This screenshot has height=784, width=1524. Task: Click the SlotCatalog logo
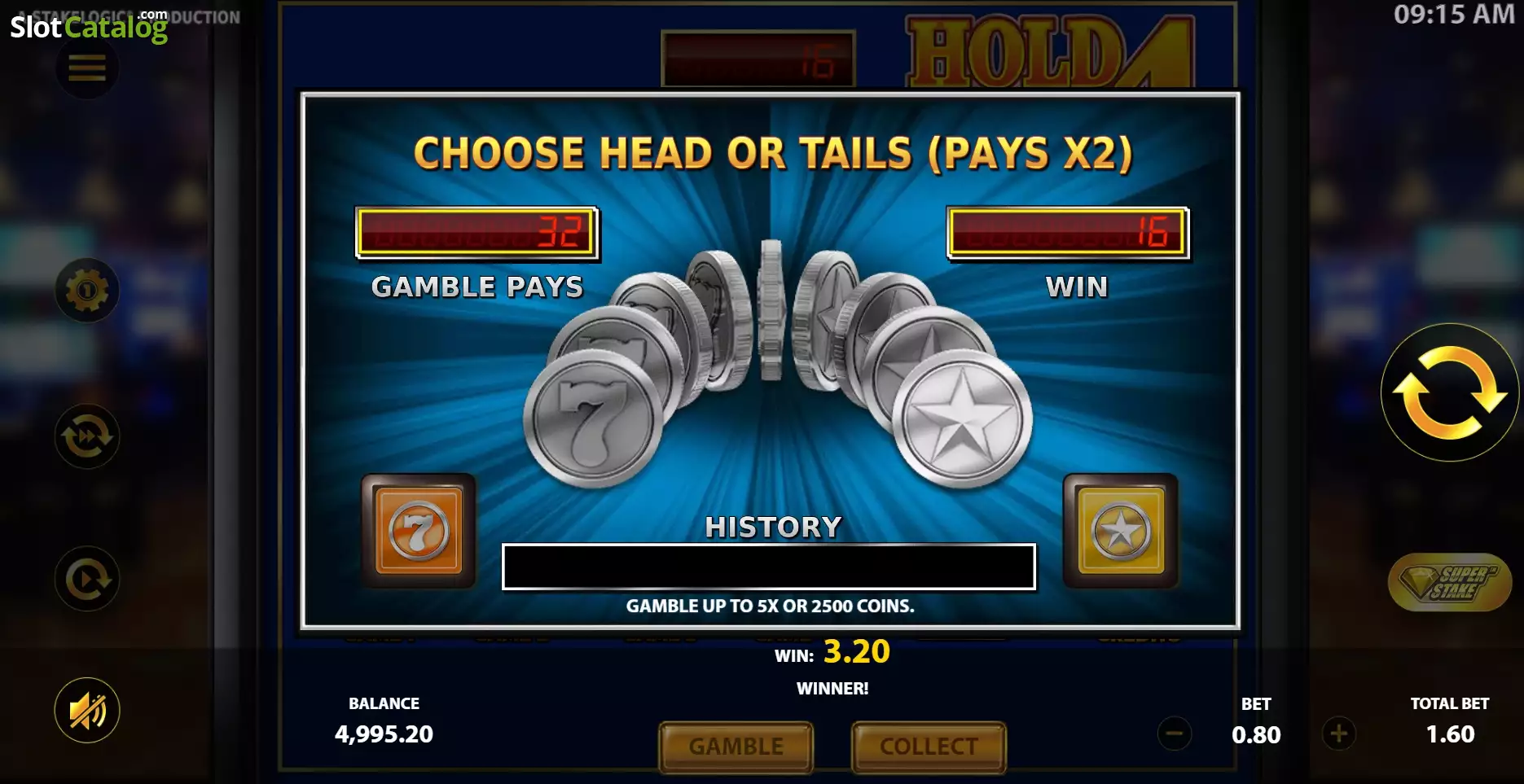click(89, 26)
